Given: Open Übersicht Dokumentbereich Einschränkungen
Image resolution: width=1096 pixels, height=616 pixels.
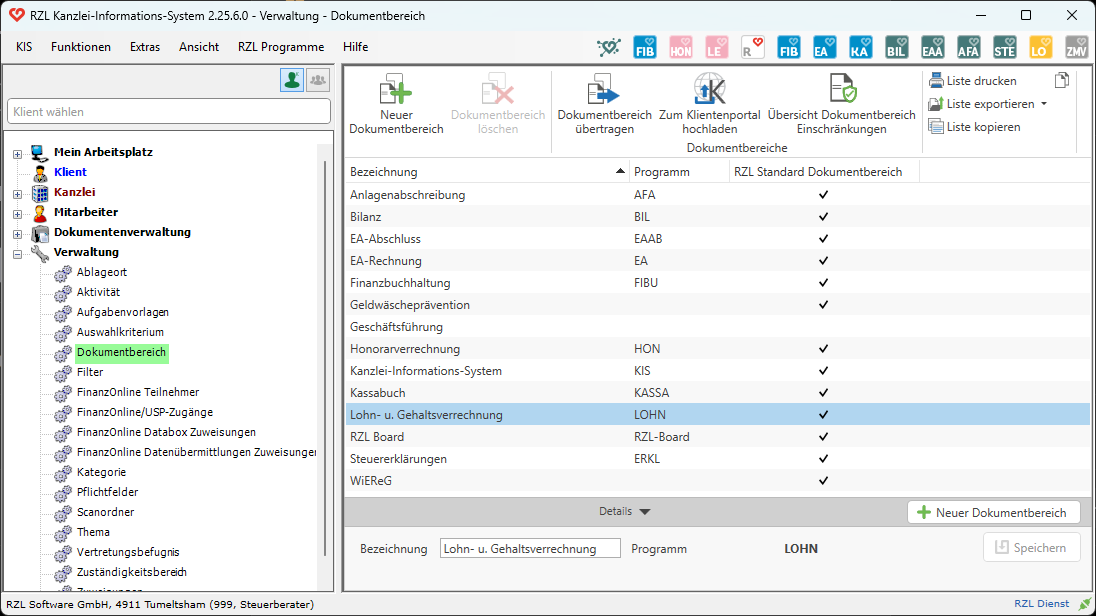Looking at the screenshot, I should 841,91.
